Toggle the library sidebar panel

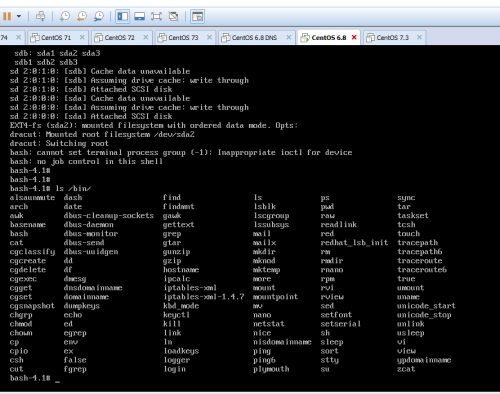122,16
